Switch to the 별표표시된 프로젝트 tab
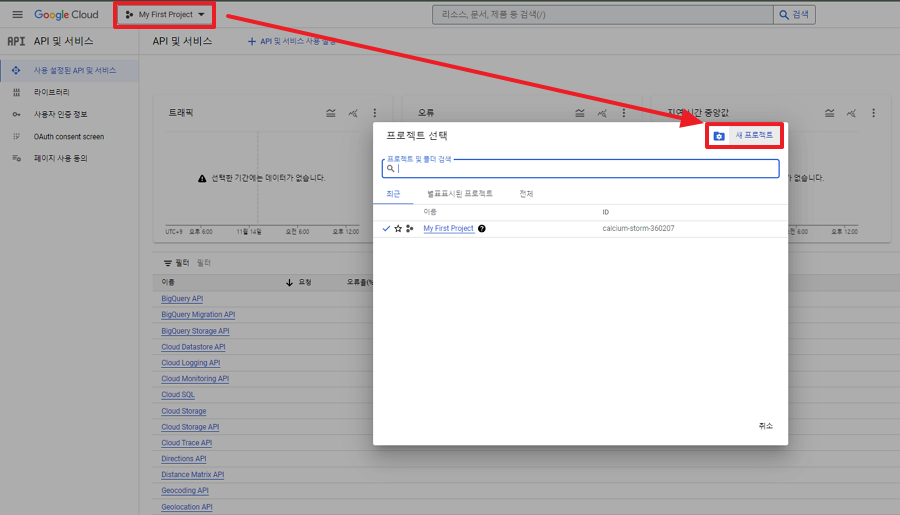900x515 pixels. pos(460,194)
